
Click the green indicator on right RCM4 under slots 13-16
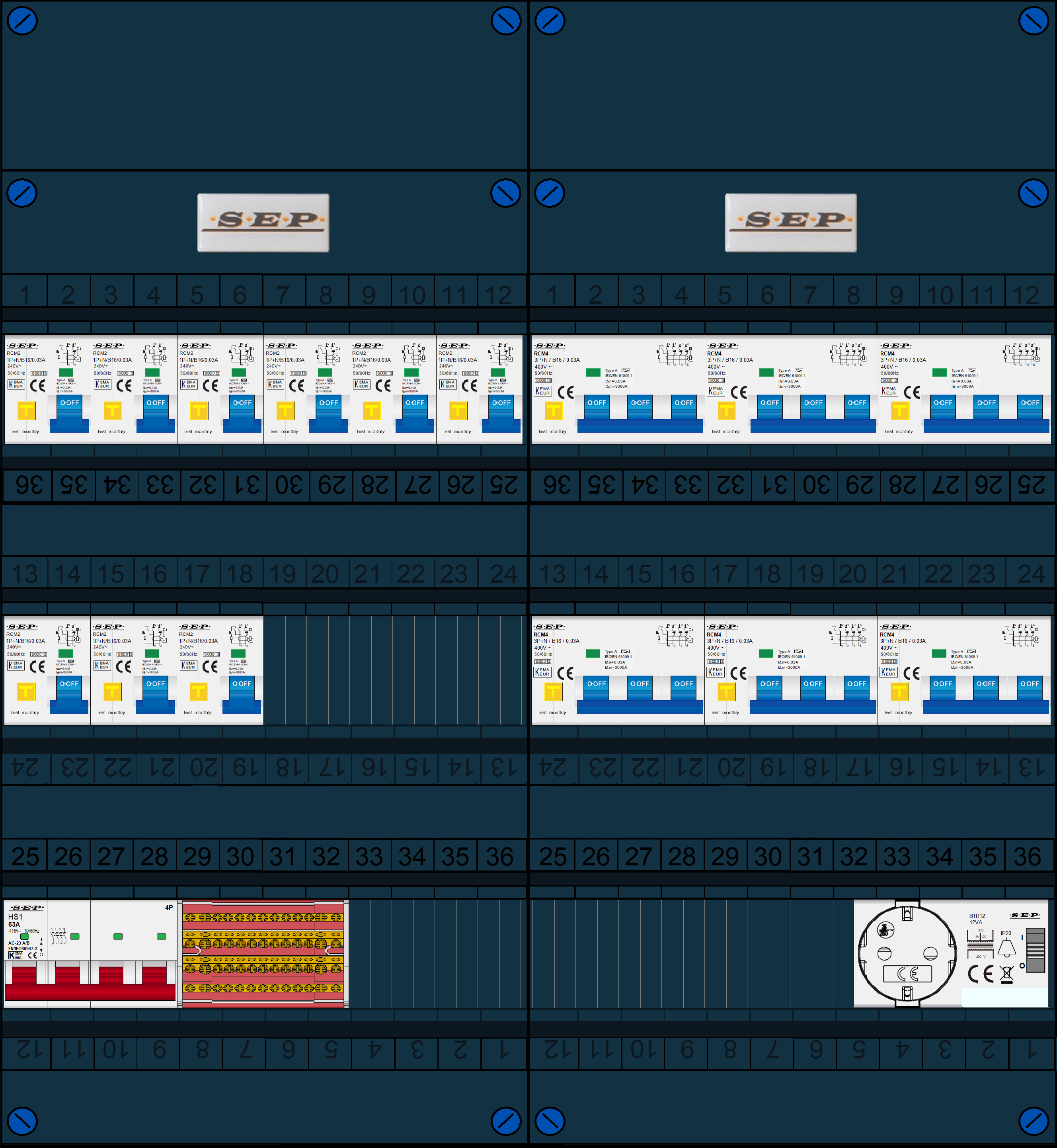593,653
